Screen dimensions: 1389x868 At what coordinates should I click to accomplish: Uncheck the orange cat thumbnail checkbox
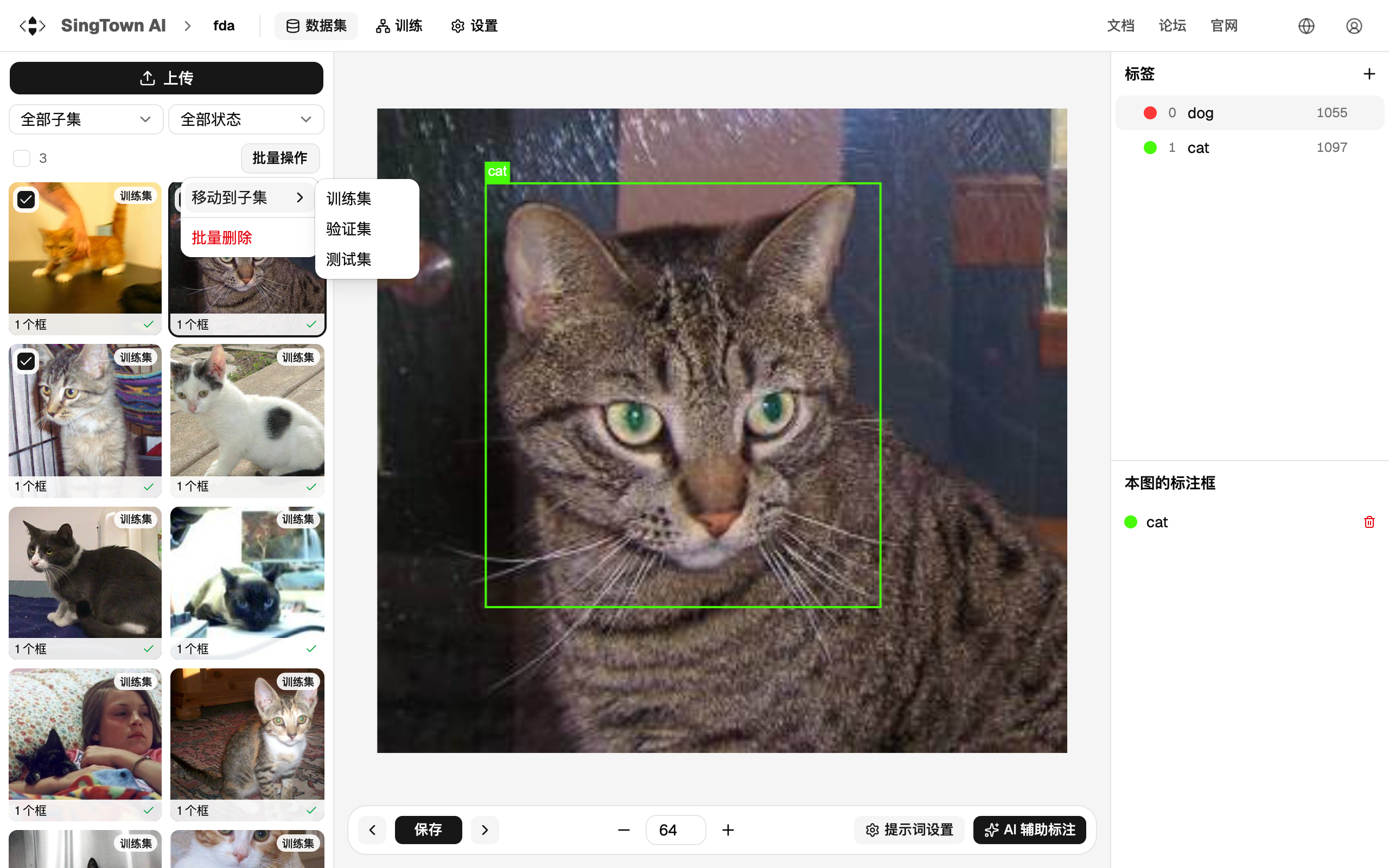tap(26, 200)
